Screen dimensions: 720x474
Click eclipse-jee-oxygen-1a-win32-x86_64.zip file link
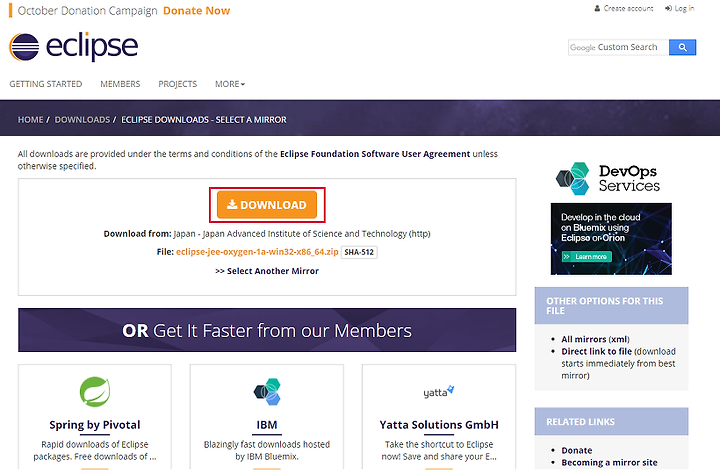coord(257,252)
